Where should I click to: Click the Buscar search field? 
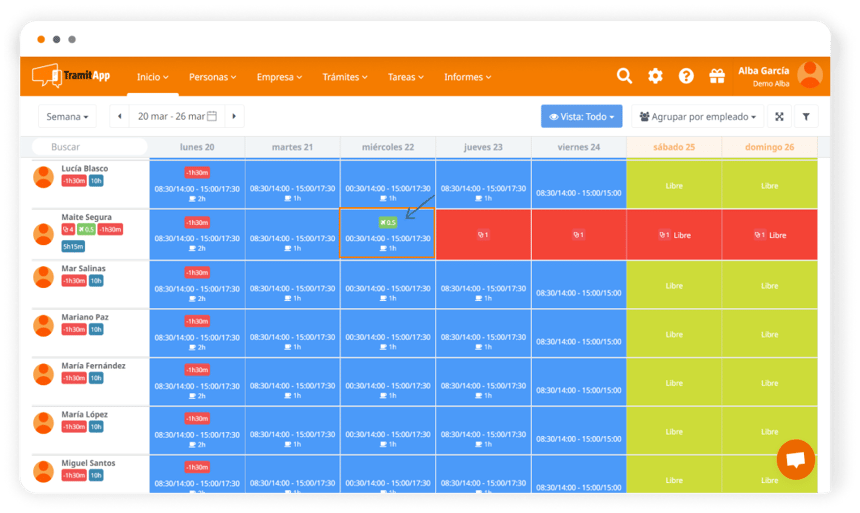tap(88, 147)
